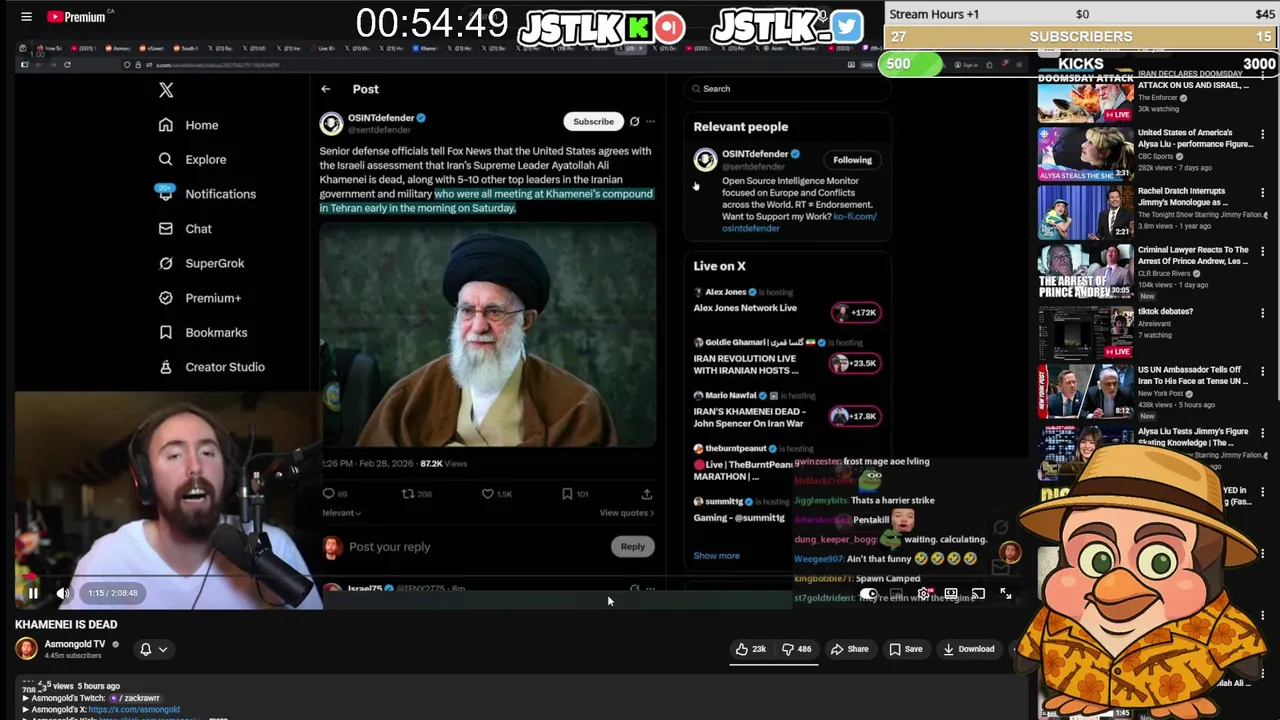Click the X logo in the sidebar

(x=166, y=90)
